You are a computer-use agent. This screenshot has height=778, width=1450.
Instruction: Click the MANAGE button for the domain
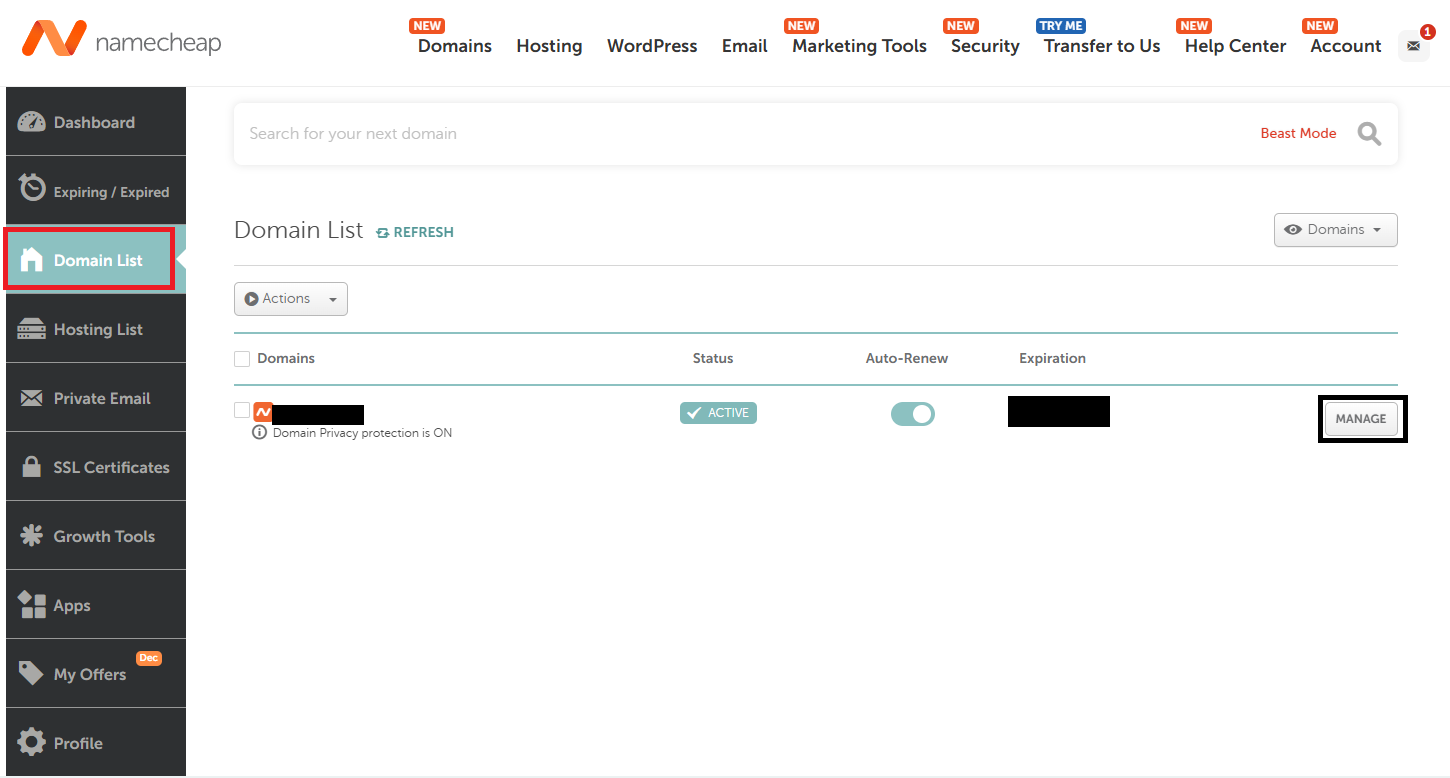pos(1362,418)
